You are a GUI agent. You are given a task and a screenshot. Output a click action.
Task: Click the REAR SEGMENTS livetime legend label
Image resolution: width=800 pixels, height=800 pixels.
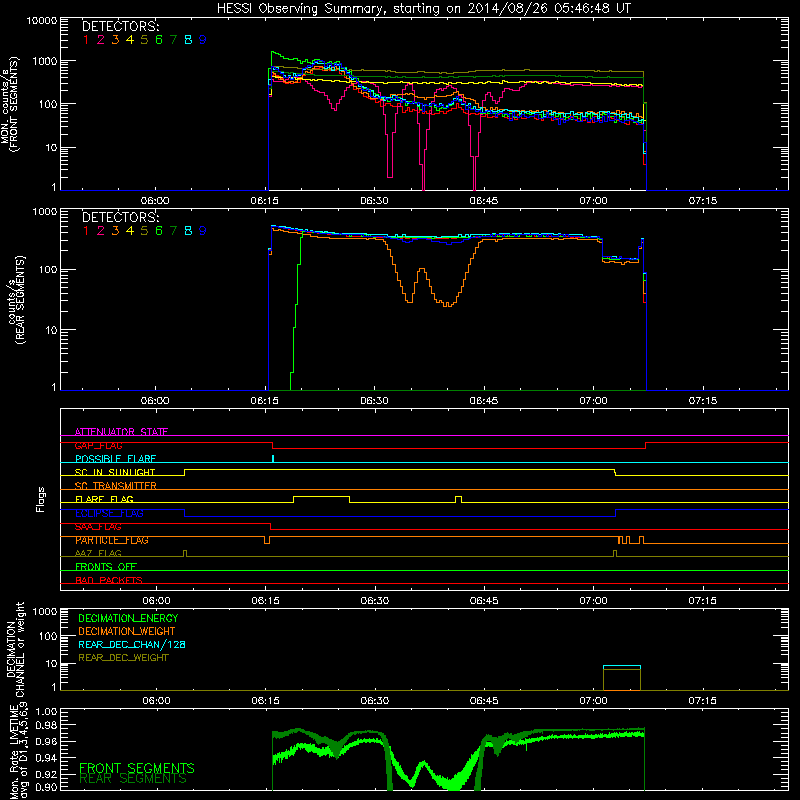[x=133, y=779]
